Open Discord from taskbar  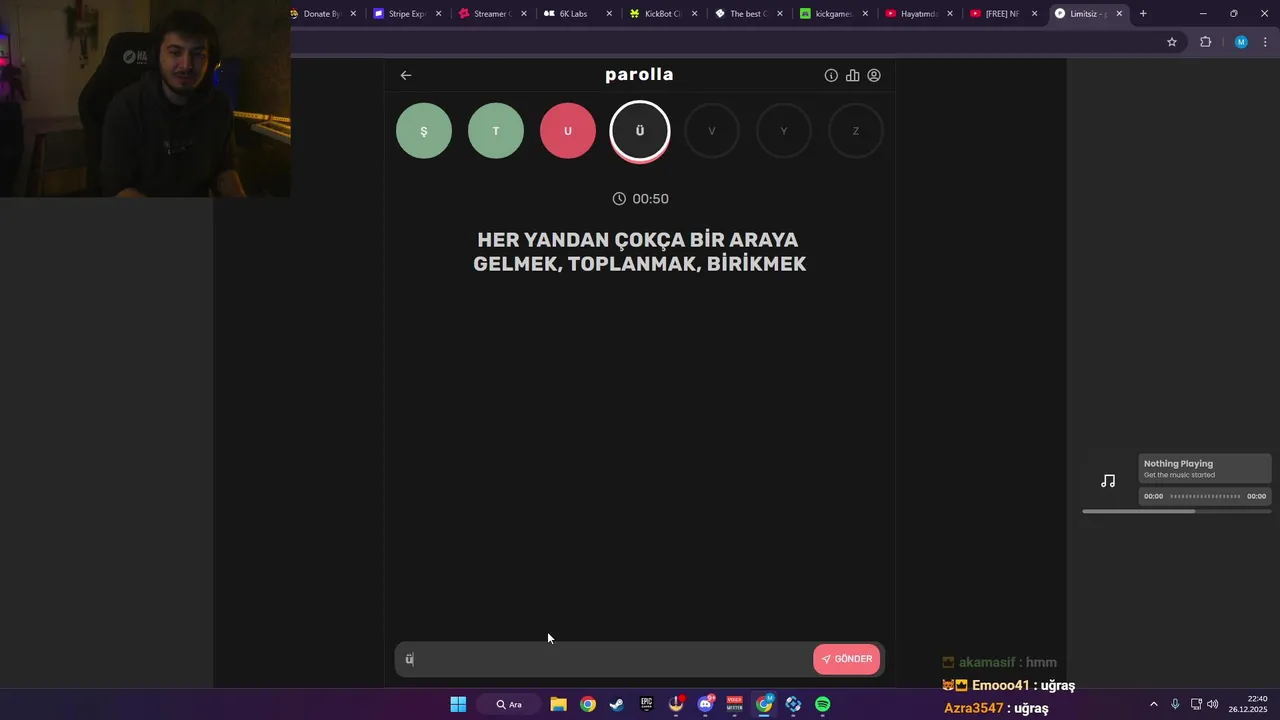(706, 704)
